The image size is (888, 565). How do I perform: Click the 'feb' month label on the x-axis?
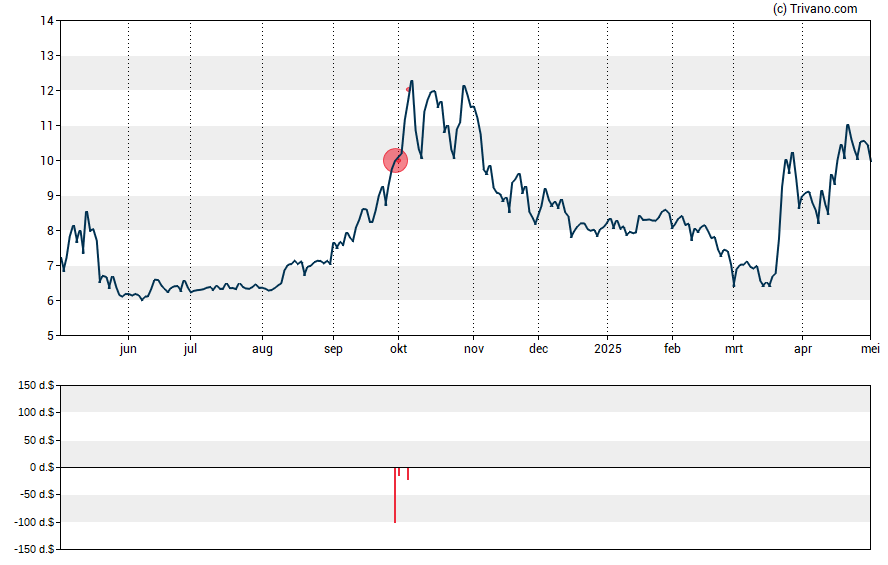pos(672,349)
